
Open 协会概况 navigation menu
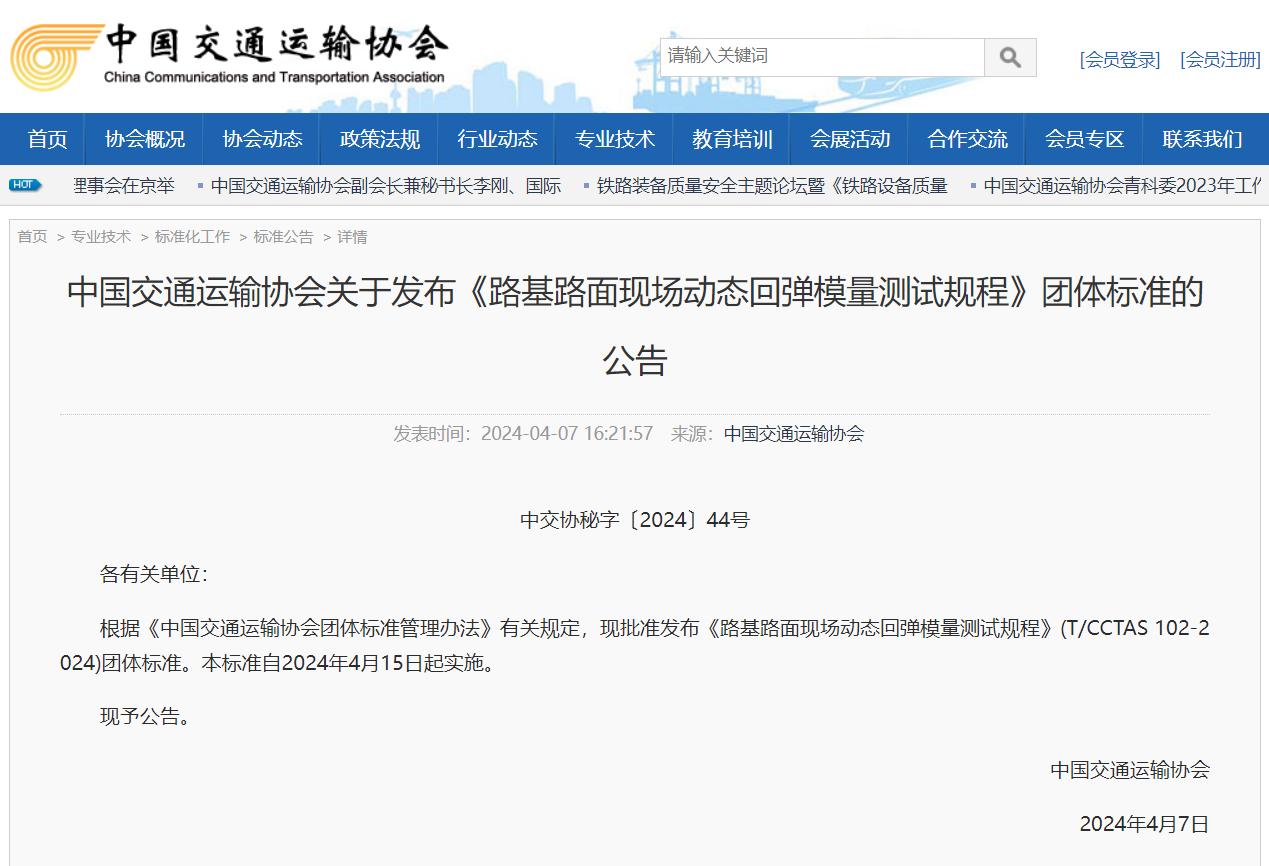145,139
